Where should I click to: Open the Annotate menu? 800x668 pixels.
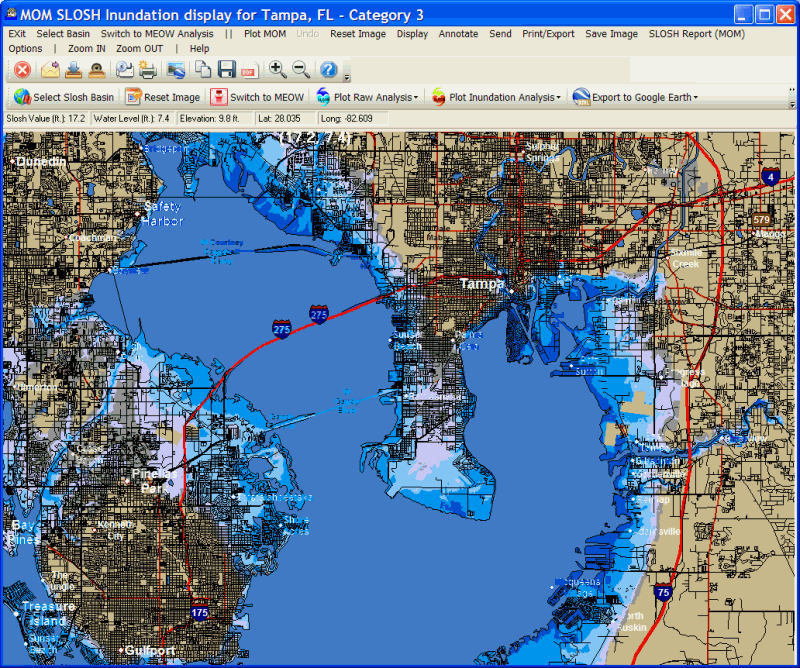click(x=458, y=34)
